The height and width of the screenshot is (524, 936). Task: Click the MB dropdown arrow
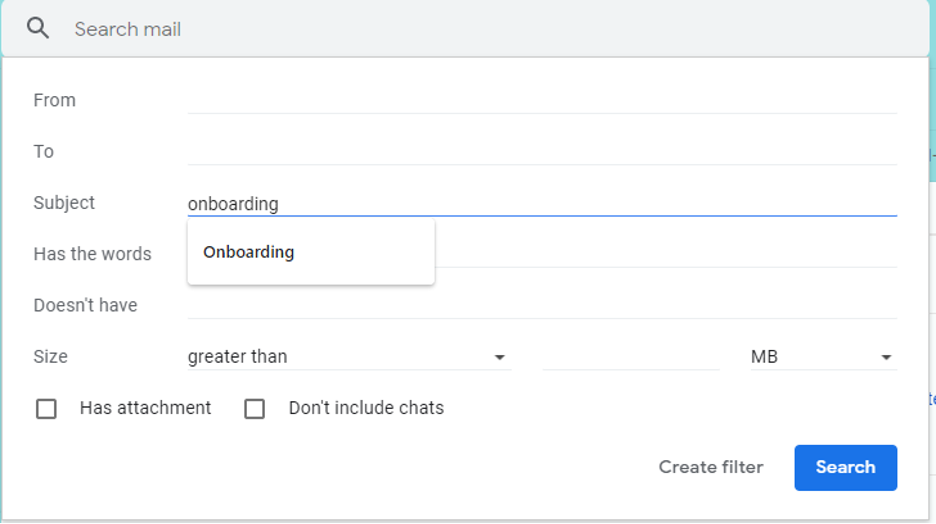pyautogui.click(x=886, y=357)
